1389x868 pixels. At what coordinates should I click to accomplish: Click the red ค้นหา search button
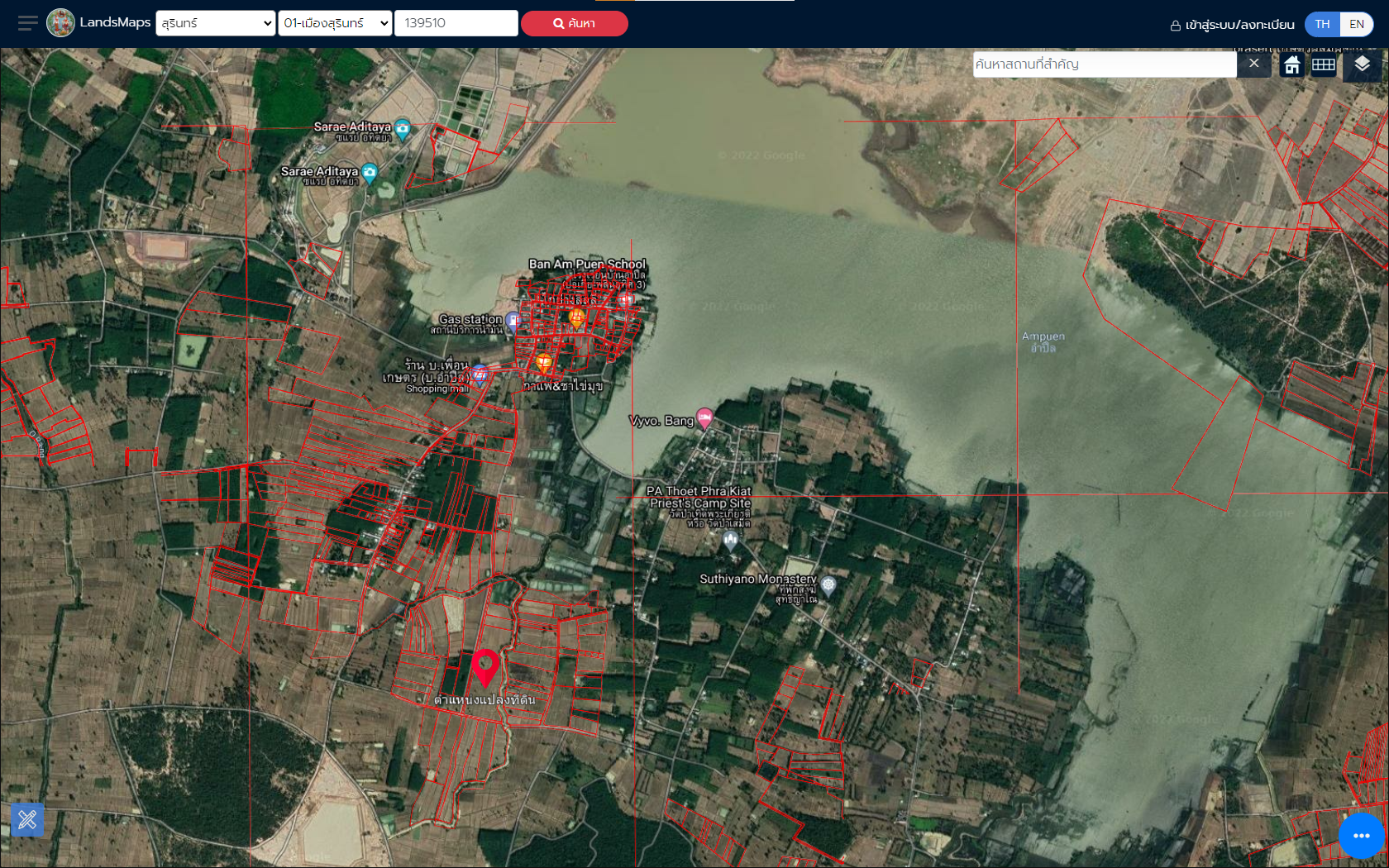click(x=574, y=24)
